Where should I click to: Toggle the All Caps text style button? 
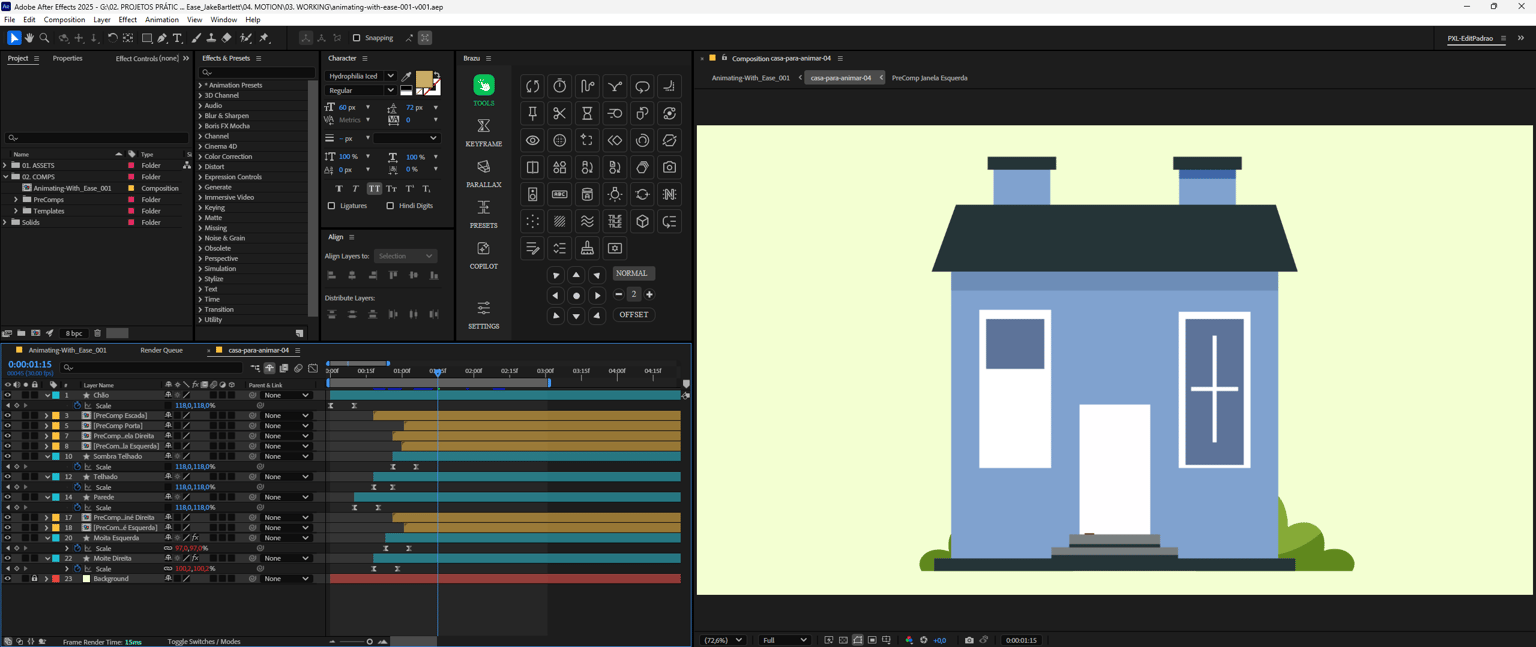pos(374,188)
